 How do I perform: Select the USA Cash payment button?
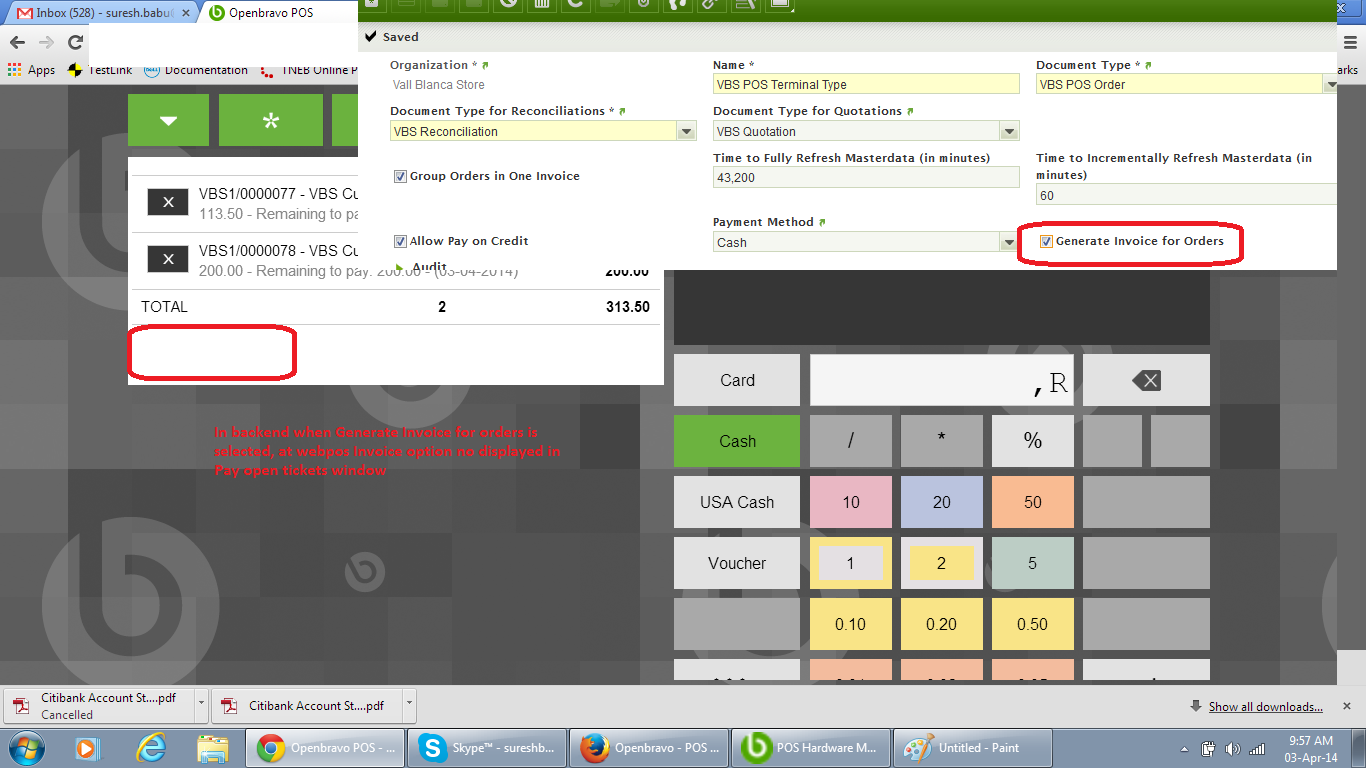tap(737, 502)
